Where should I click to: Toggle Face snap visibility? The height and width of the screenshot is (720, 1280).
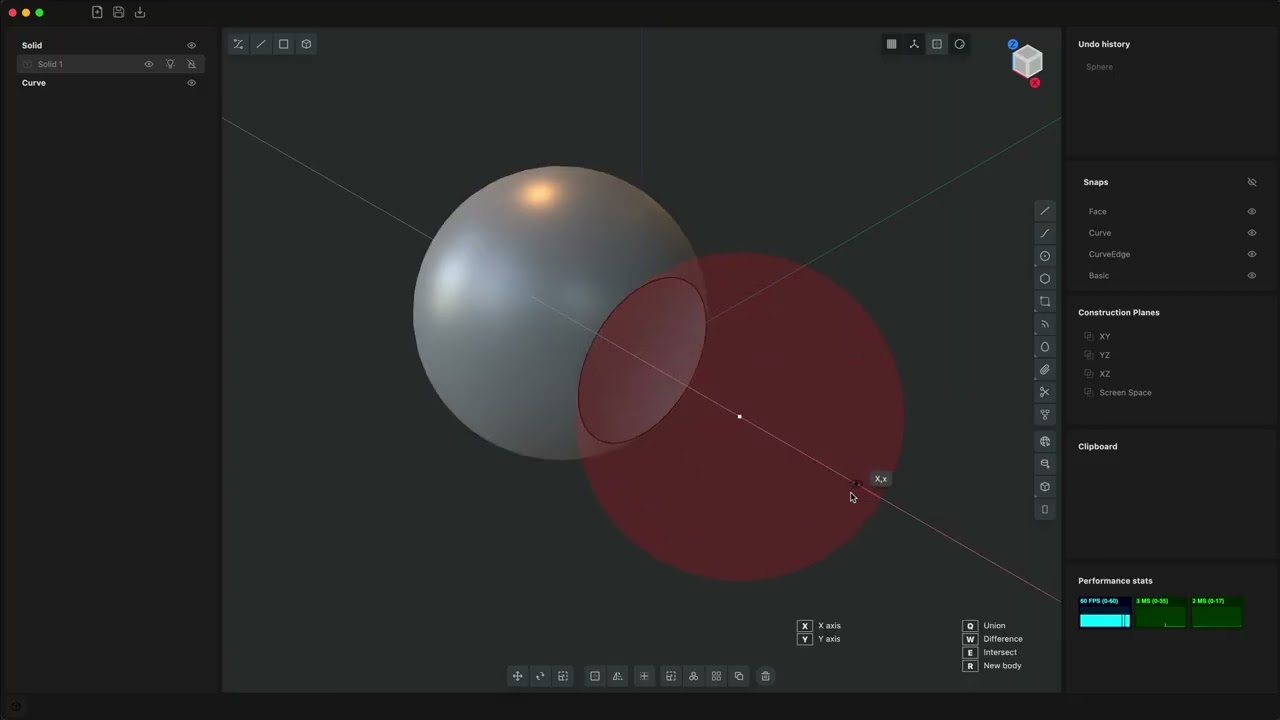click(1252, 212)
